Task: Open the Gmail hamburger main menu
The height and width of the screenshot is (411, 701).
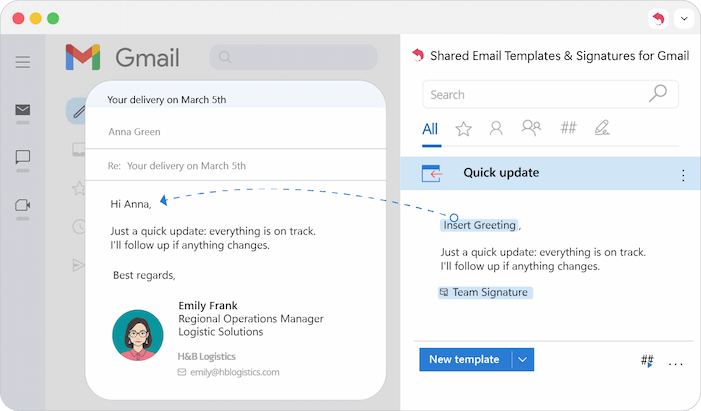Action: coord(23,62)
